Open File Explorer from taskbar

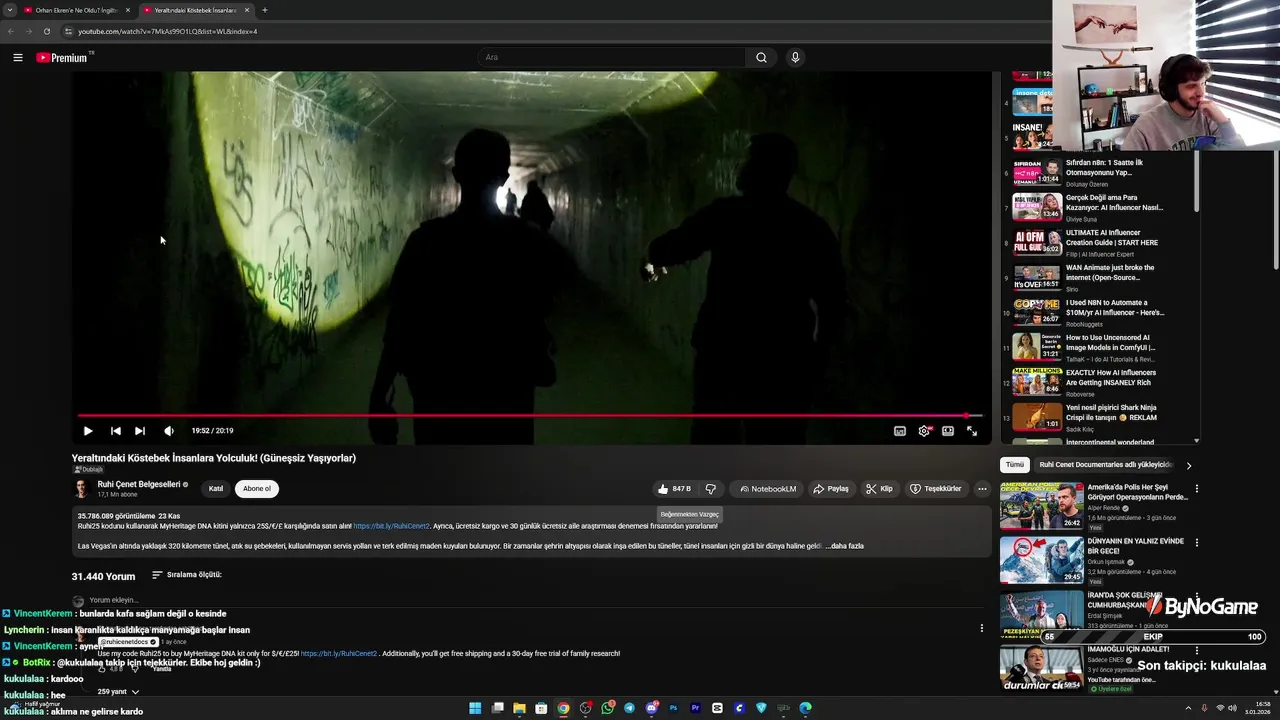pos(519,708)
